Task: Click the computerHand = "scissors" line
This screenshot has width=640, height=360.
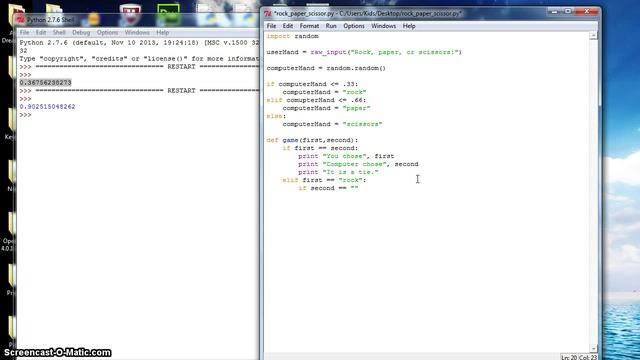Action: click(332, 124)
